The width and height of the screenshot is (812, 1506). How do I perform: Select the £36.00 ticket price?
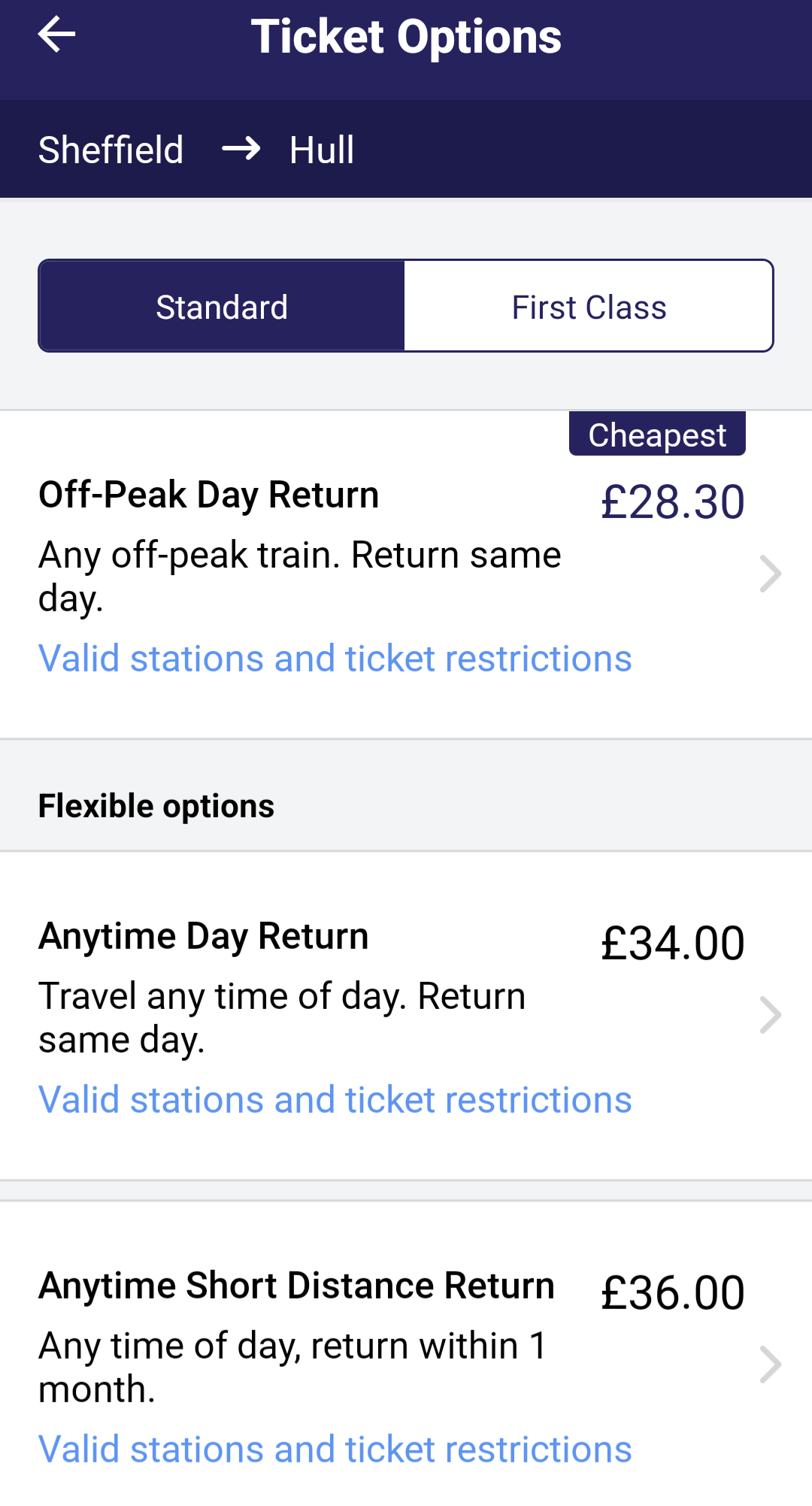(673, 1293)
